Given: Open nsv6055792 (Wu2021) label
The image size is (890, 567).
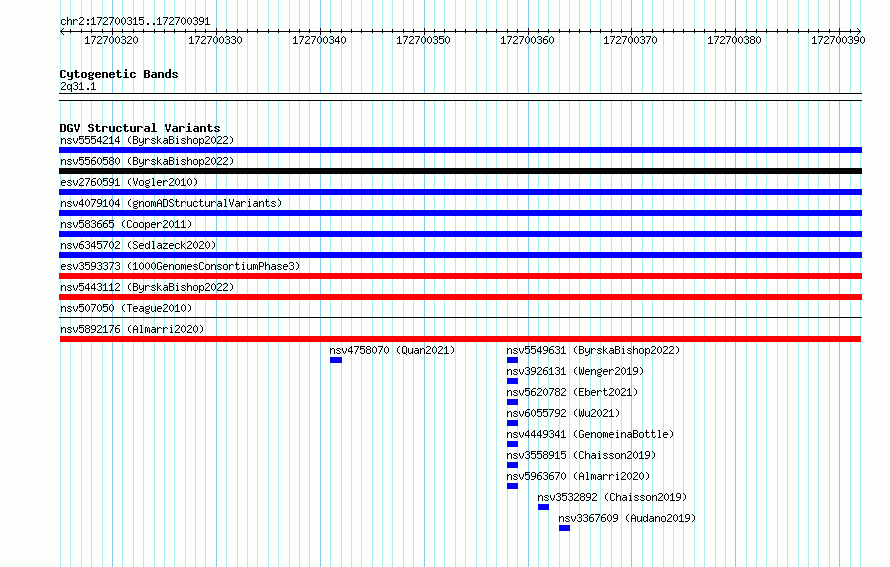Looking at the screenshot, I should point(563,413).
